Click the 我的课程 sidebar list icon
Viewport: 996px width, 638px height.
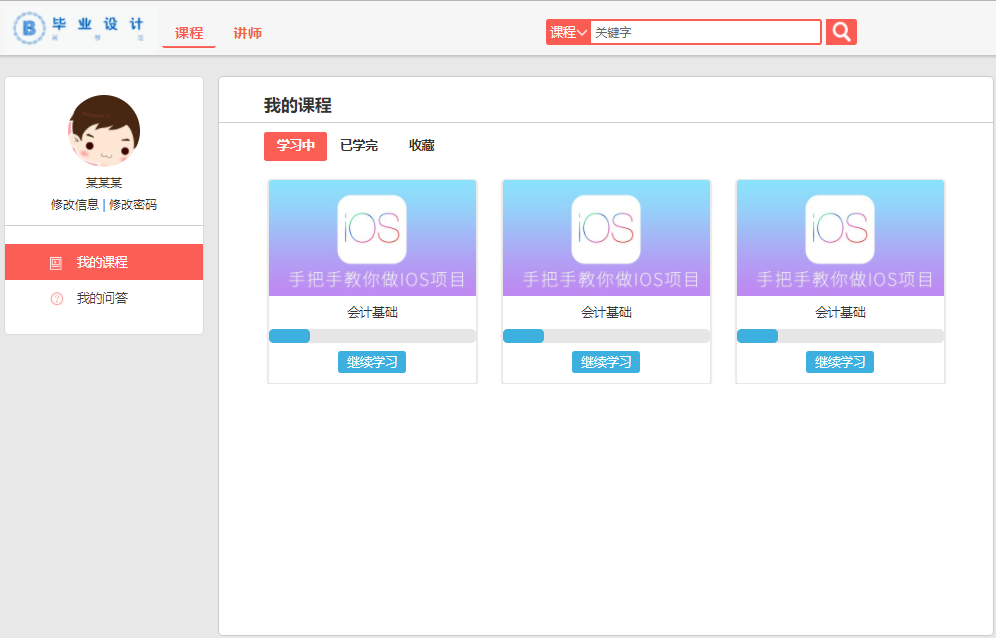[56, 263]
